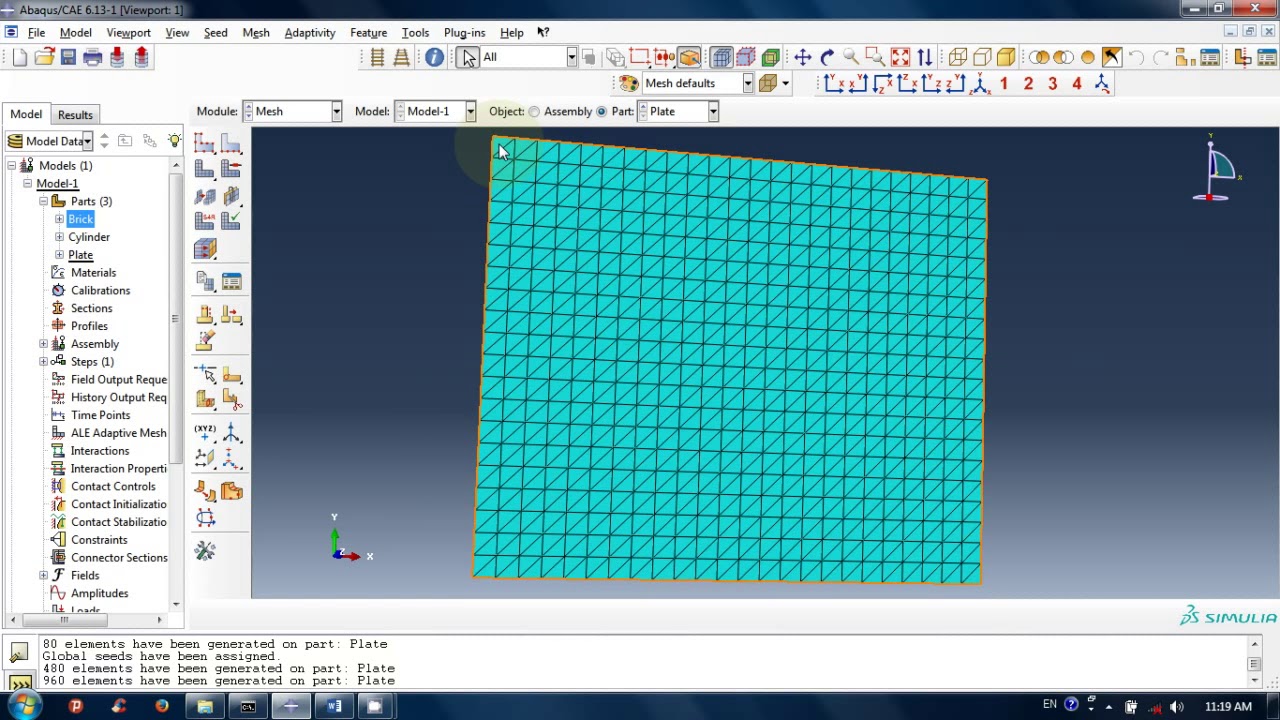Click the Cycle Views arrows icon
This screenshot has height=720, width=1280.
click(924, 57)
